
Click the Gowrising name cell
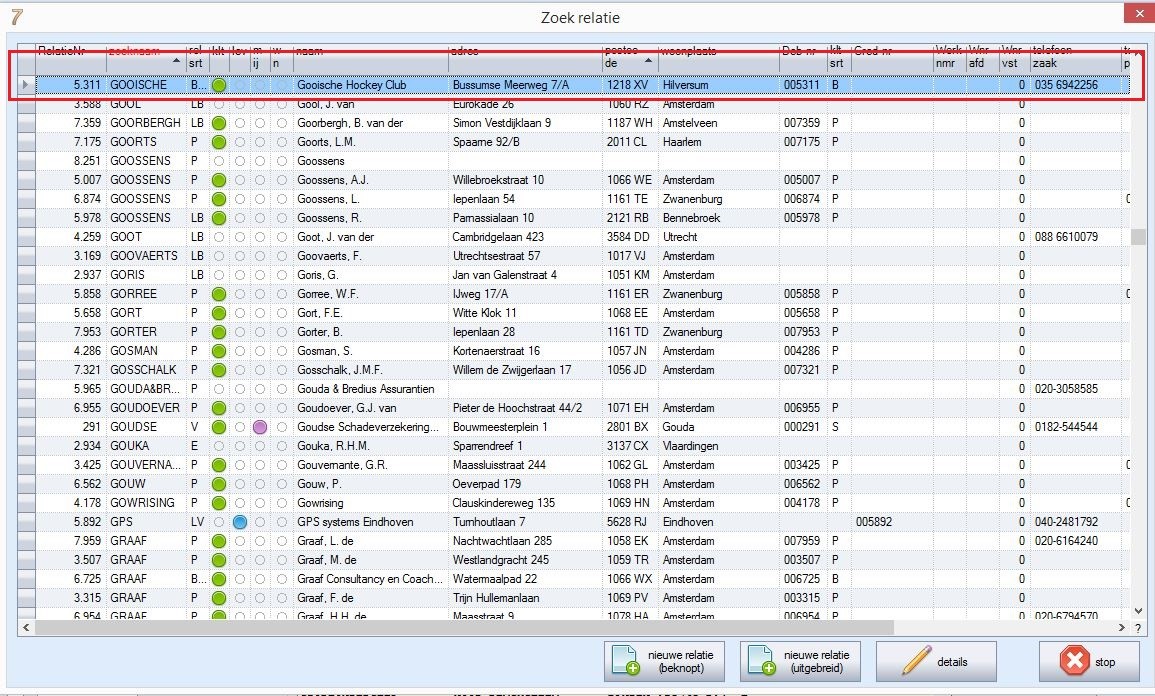pos(371,503)
